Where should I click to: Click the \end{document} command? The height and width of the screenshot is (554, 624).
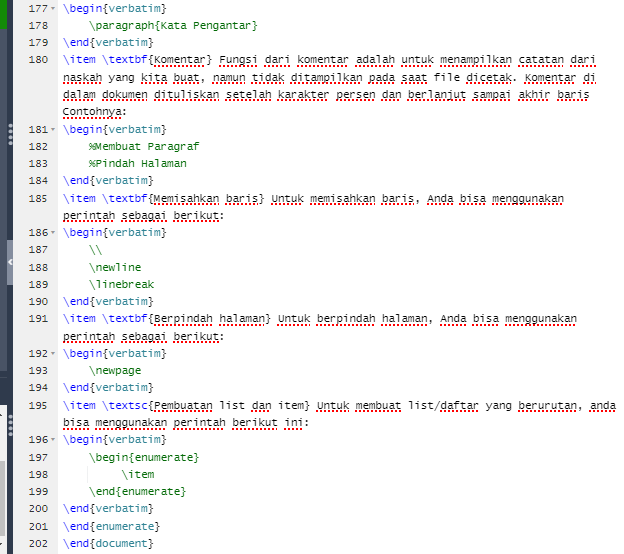pos(108,544)
